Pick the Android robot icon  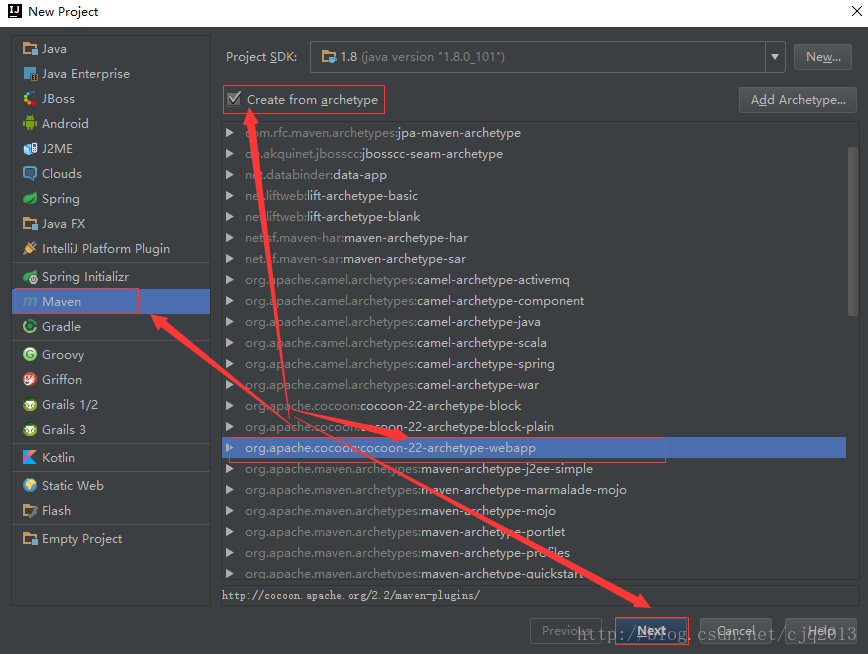pos(30,123)
